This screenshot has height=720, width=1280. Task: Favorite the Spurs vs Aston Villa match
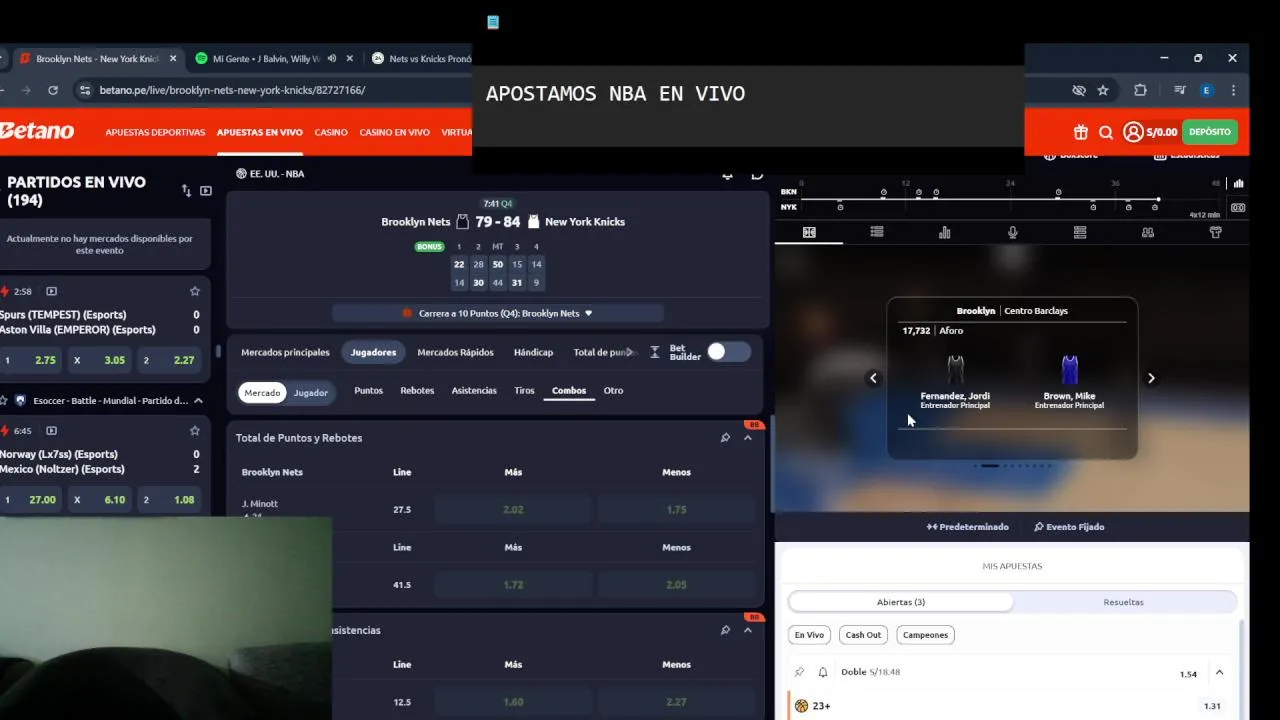[195, 291]
